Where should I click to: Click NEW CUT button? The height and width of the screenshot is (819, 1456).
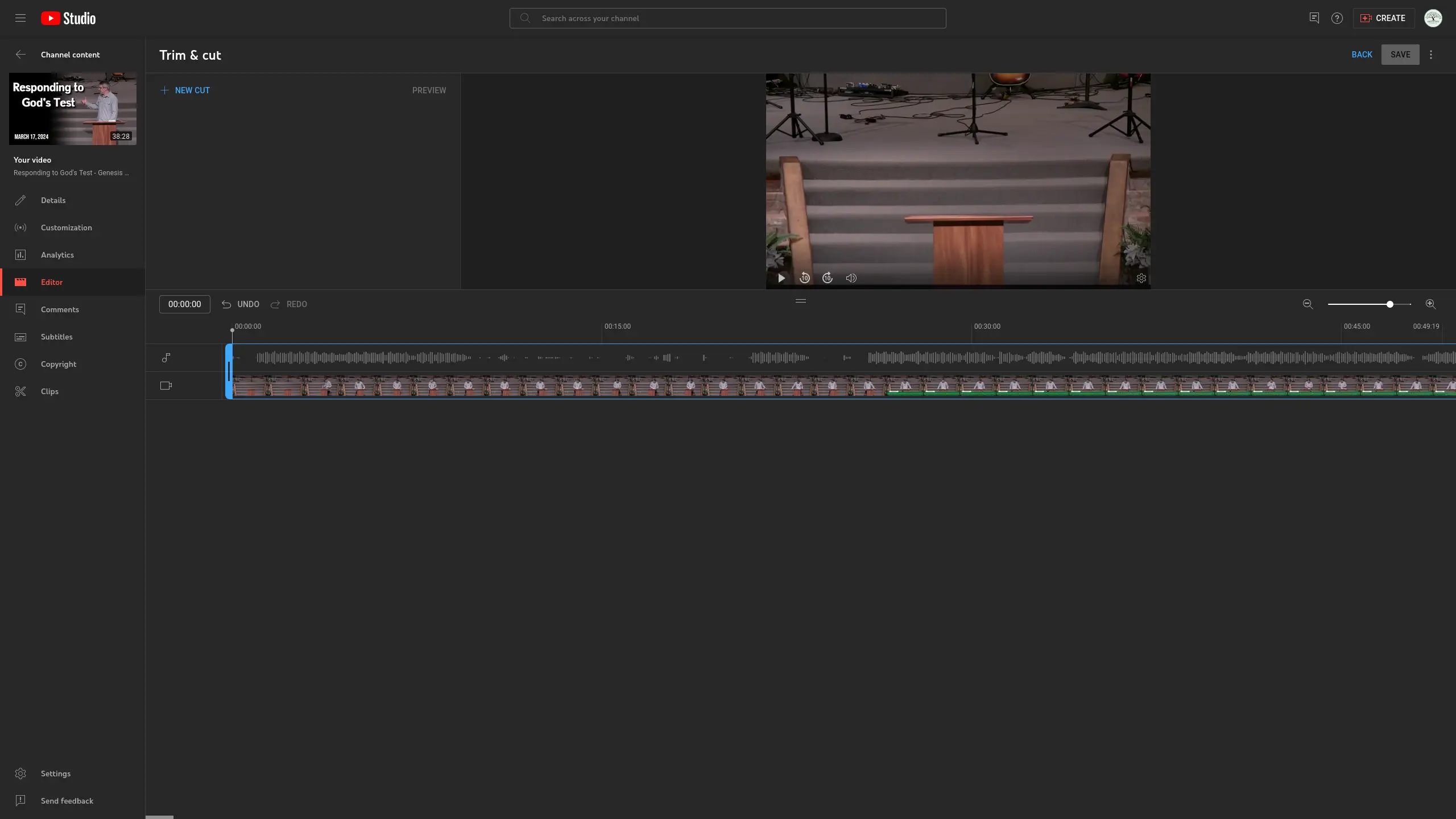pyautogui.click(x=185, y=90)
